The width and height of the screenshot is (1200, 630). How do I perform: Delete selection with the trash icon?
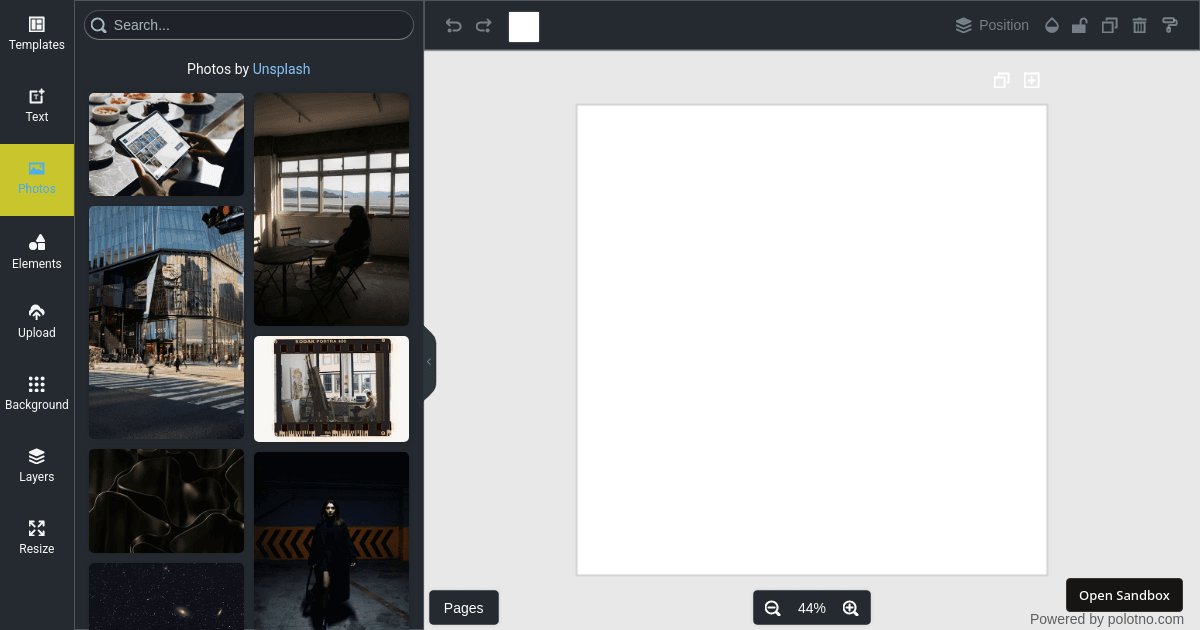click(1139, 25)
